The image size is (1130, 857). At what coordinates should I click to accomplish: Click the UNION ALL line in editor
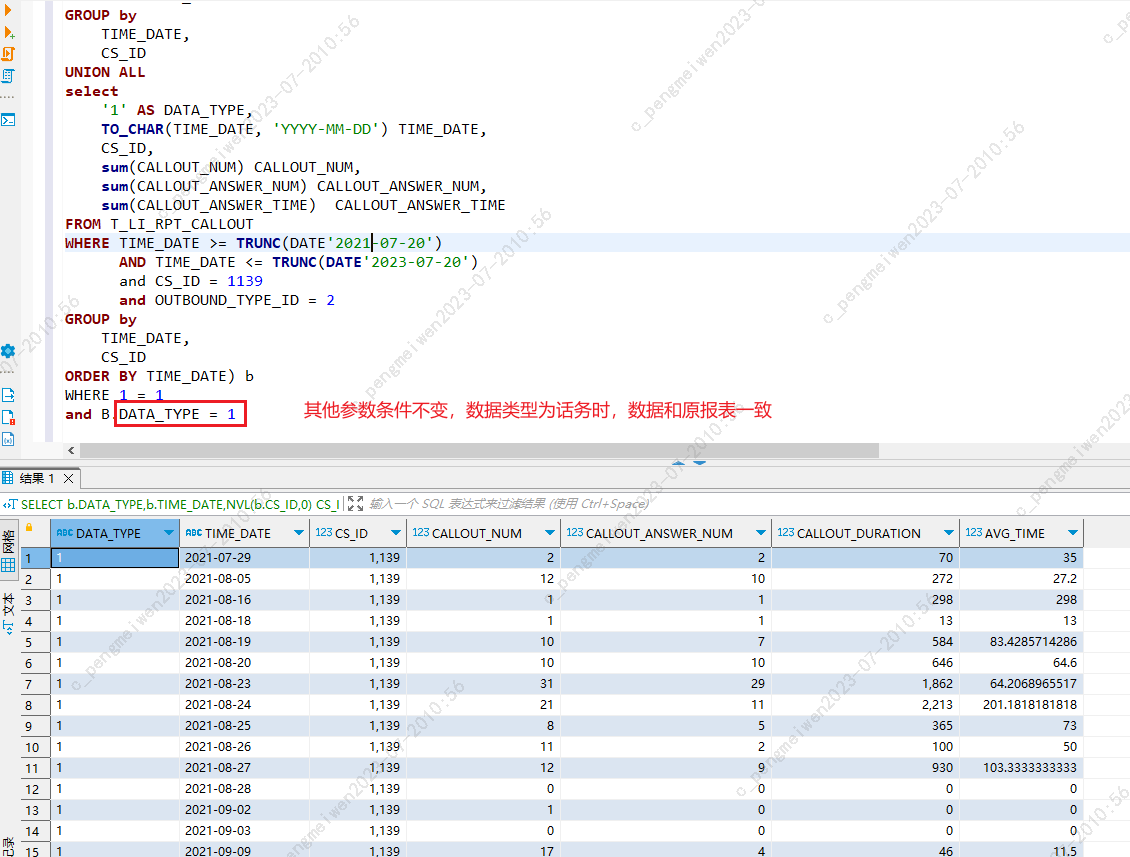[x=105, y=72]
